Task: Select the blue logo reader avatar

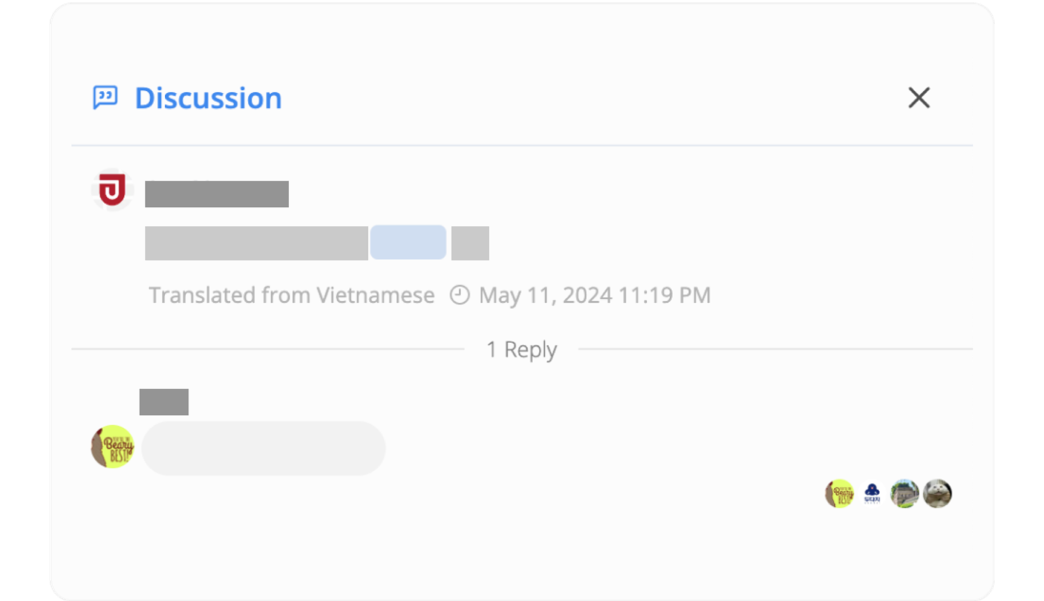Action: (872, 494)
